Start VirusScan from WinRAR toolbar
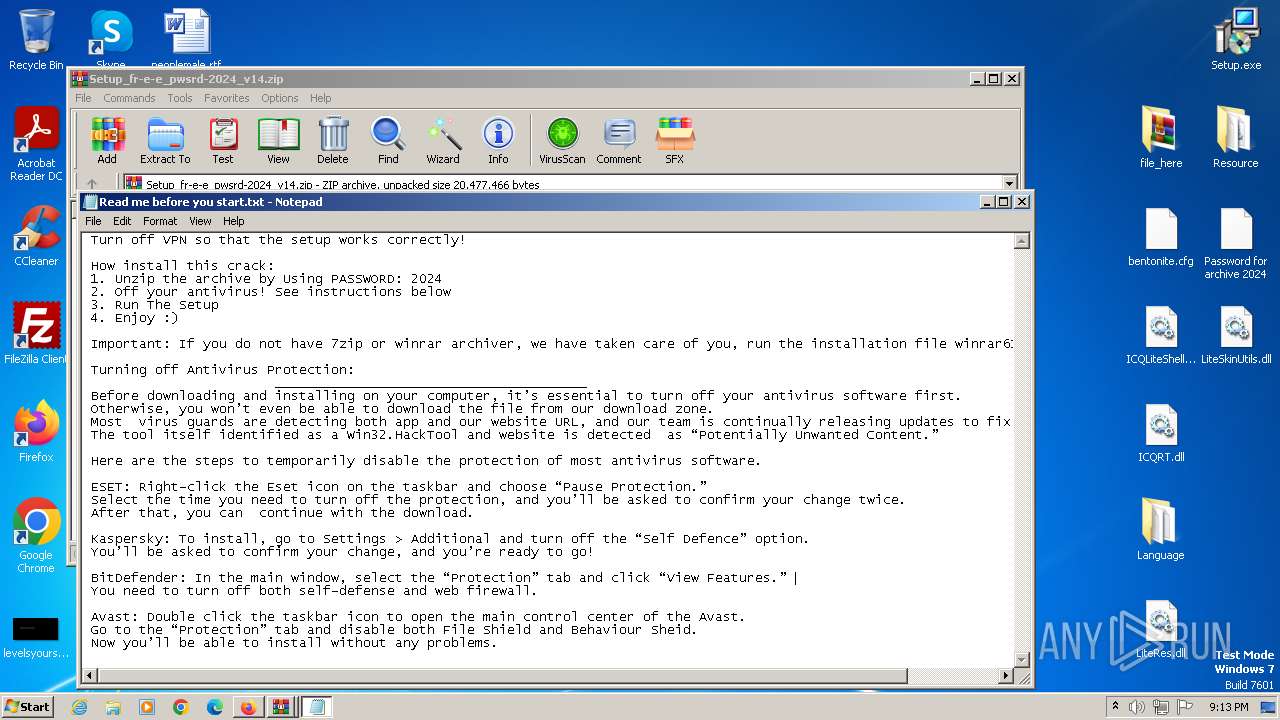Viewport: 1280px width, 720px height. coord(562,141)
